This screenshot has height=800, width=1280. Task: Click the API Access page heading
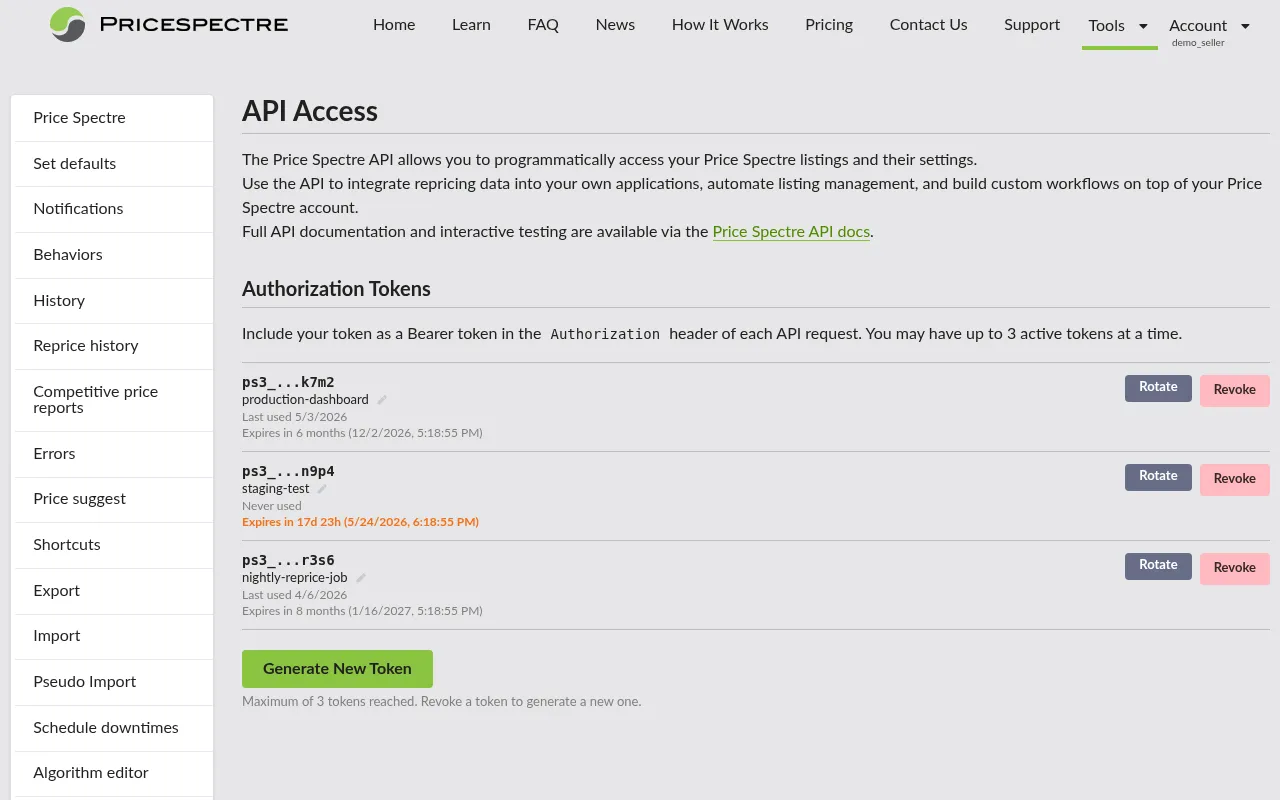[x=310, y=111]
